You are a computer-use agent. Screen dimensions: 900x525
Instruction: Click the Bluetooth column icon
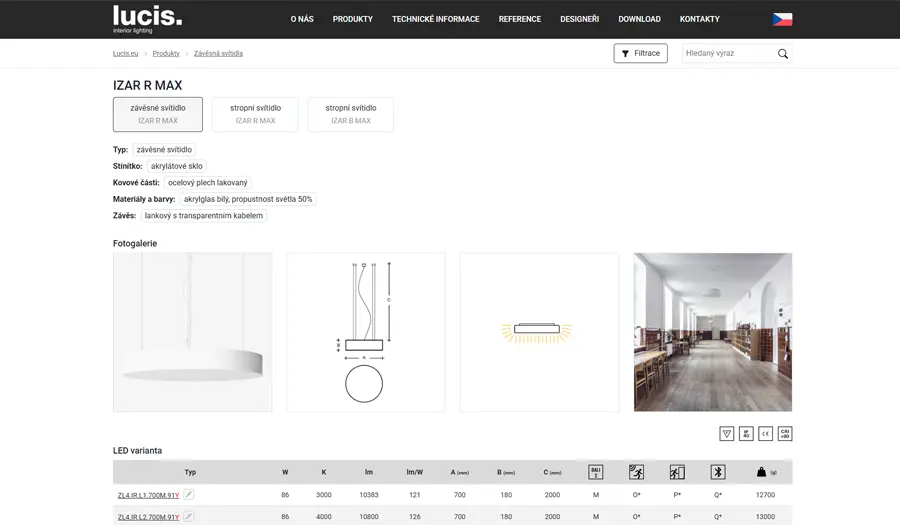(717, 472)
